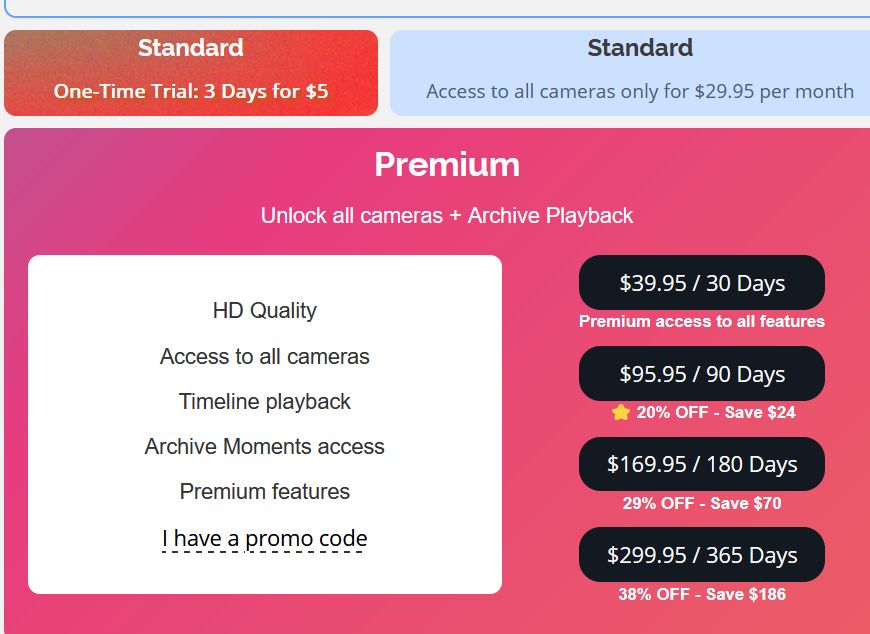Choose Standard $29.95 per month card
This screenshot has height=634, width=870.
630,73
